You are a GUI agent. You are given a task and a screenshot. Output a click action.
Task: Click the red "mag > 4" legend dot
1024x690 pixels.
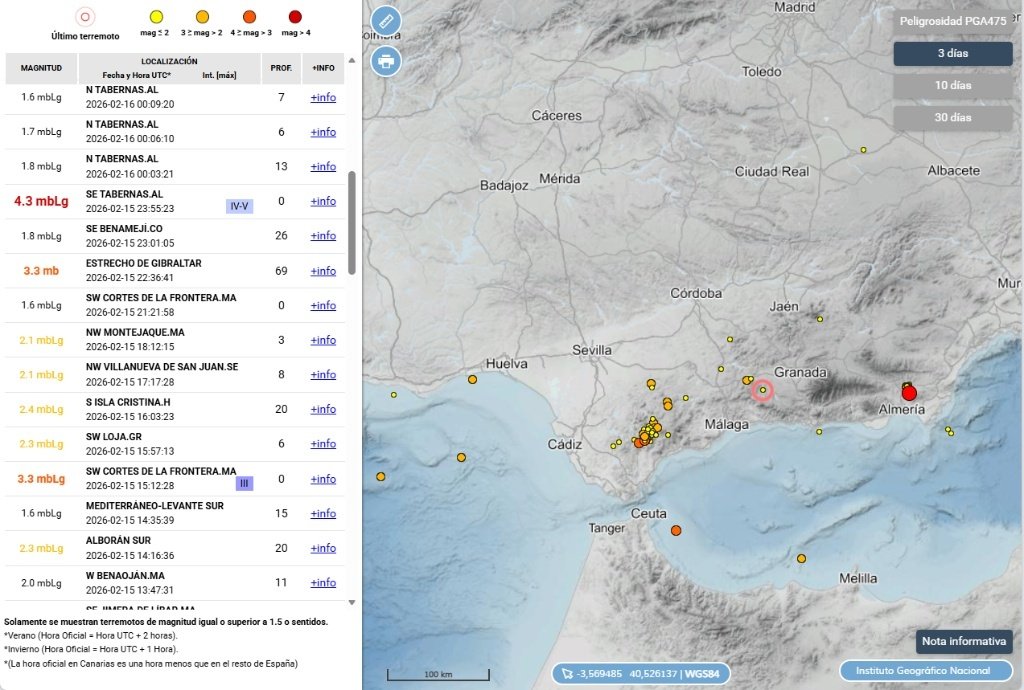(293, 17)
